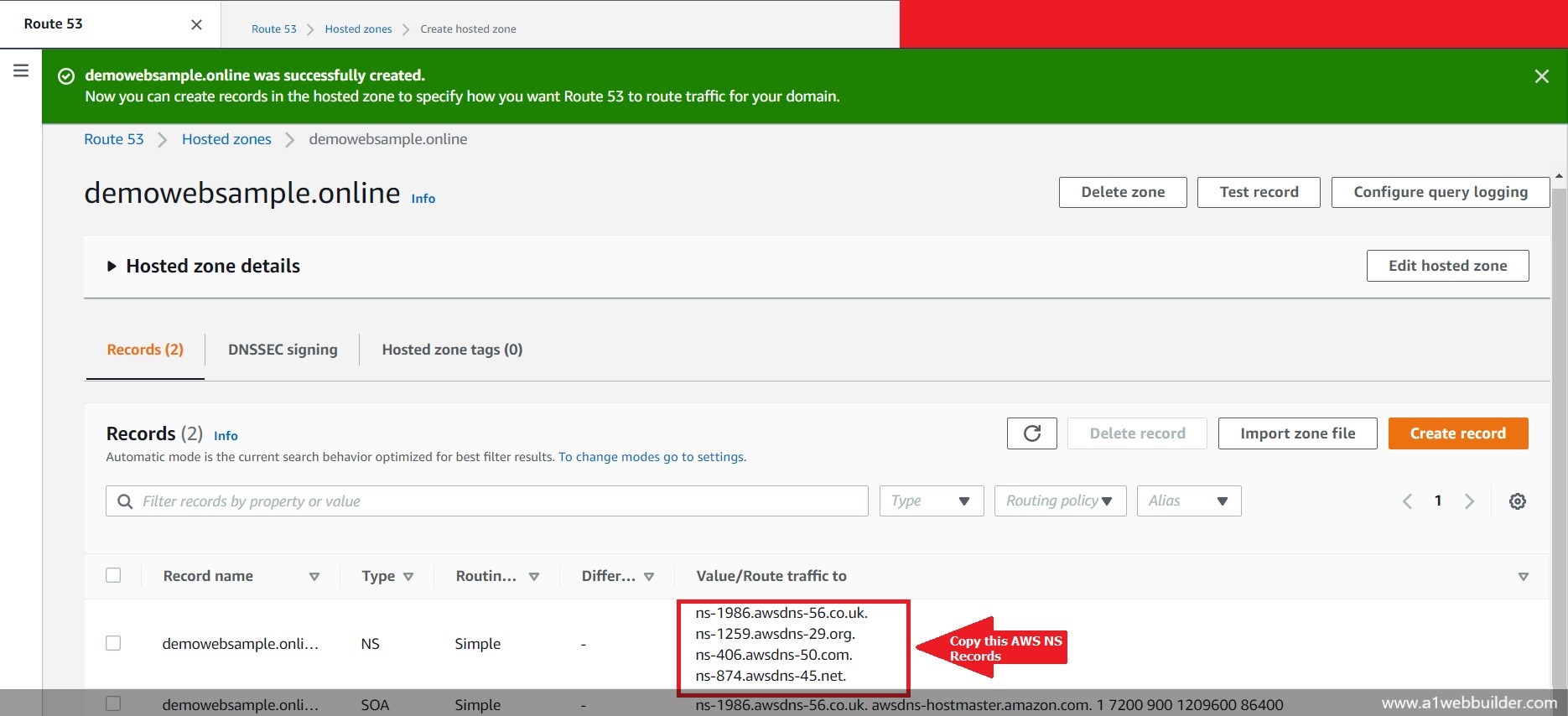Click the search magnifier icon in filter
The height and width of the screenshot is (716, 1568).
[125, 501]
